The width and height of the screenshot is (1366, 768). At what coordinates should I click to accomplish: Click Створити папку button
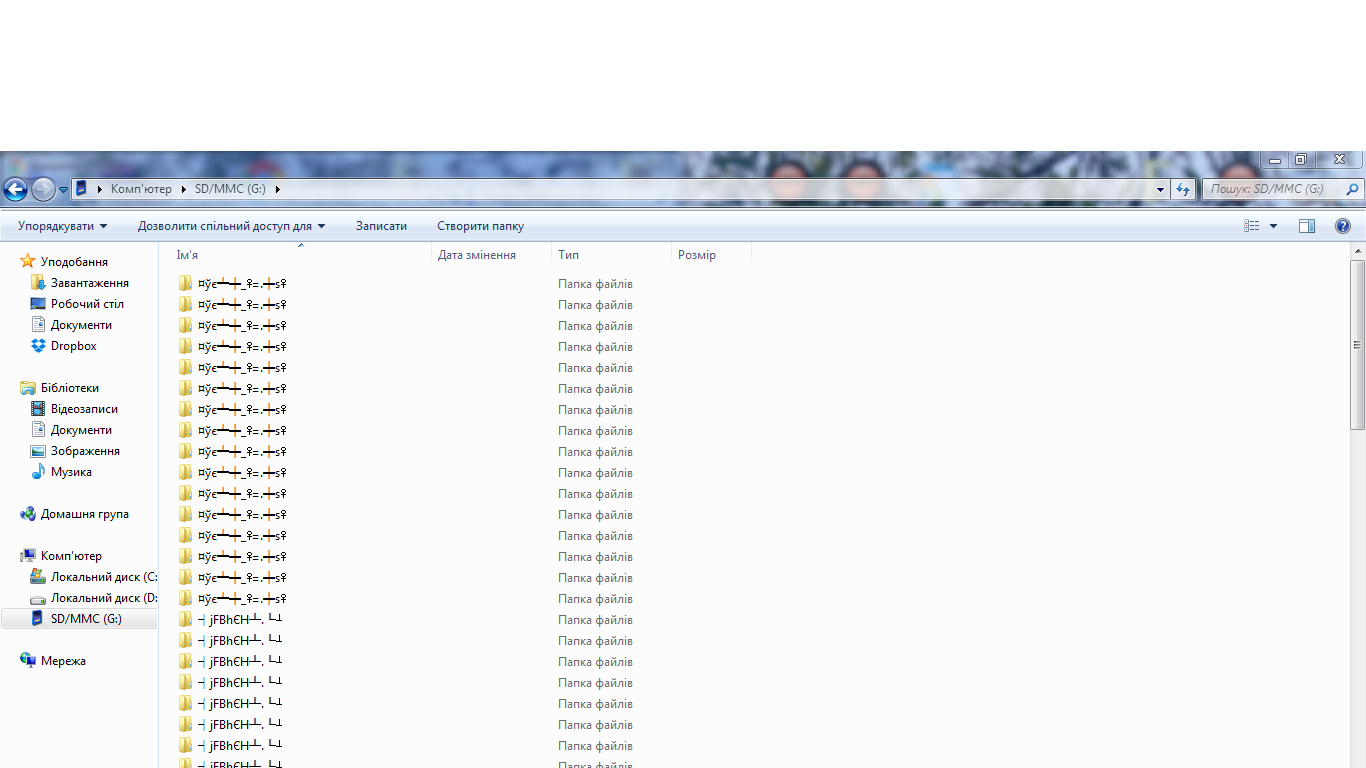click(x=480, y=226)
